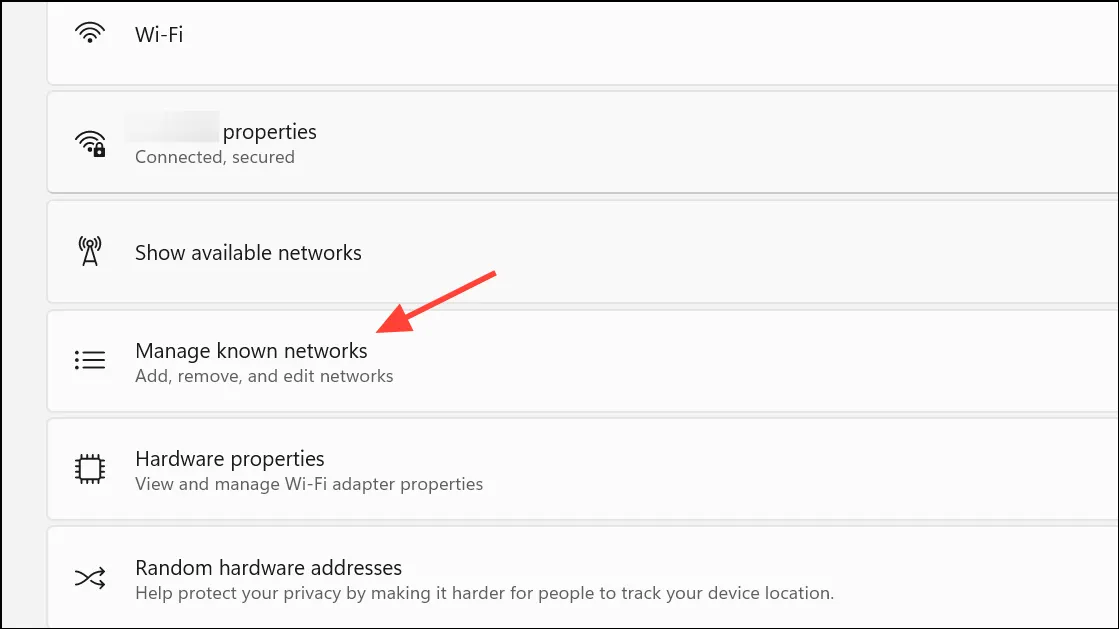This screenshot has height=629, width=1119.
Task: Click the 'Connected, secured' status text
Action: point(215,157)
